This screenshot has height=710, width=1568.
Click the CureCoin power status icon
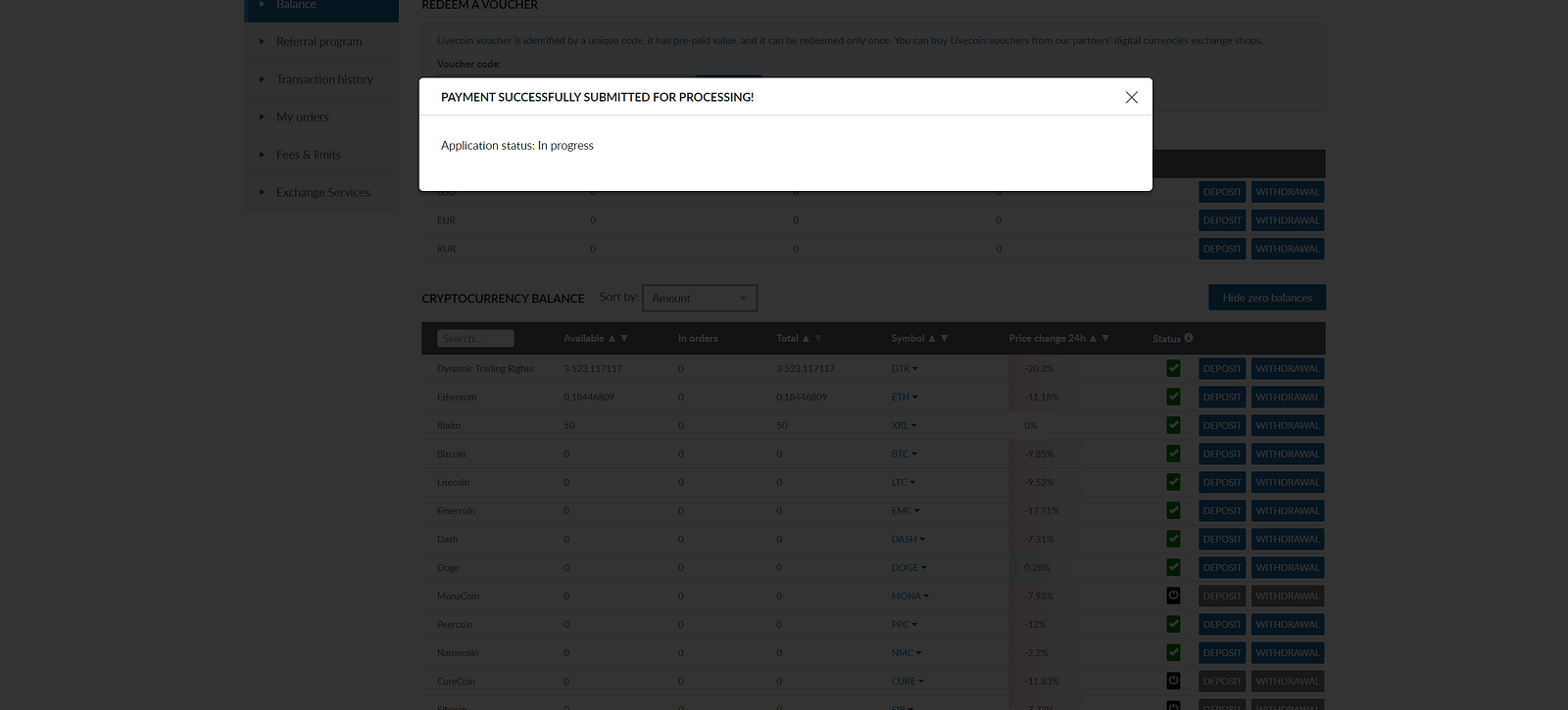(1173, 681)
